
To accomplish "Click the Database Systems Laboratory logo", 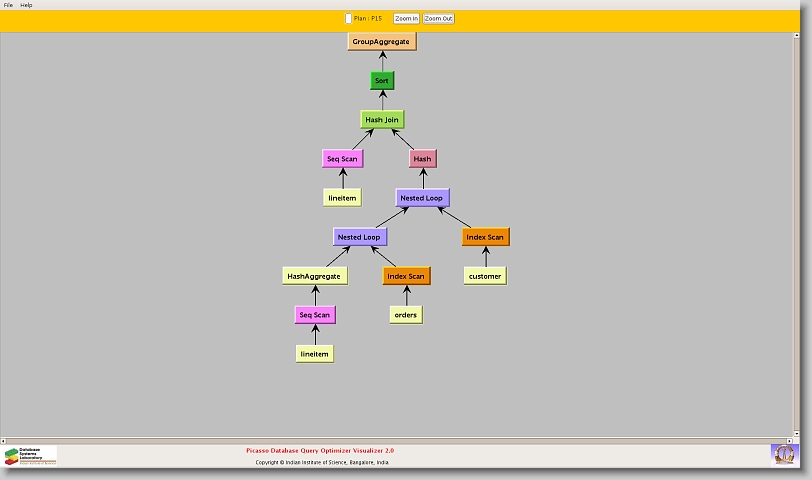I will pos(29,456).
